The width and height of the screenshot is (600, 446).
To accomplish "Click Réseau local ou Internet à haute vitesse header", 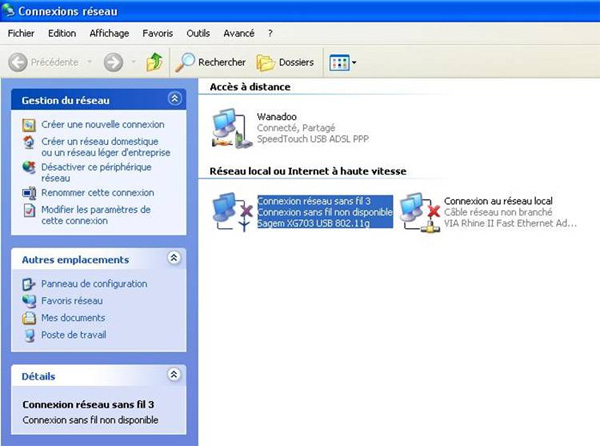I will 308,171.
